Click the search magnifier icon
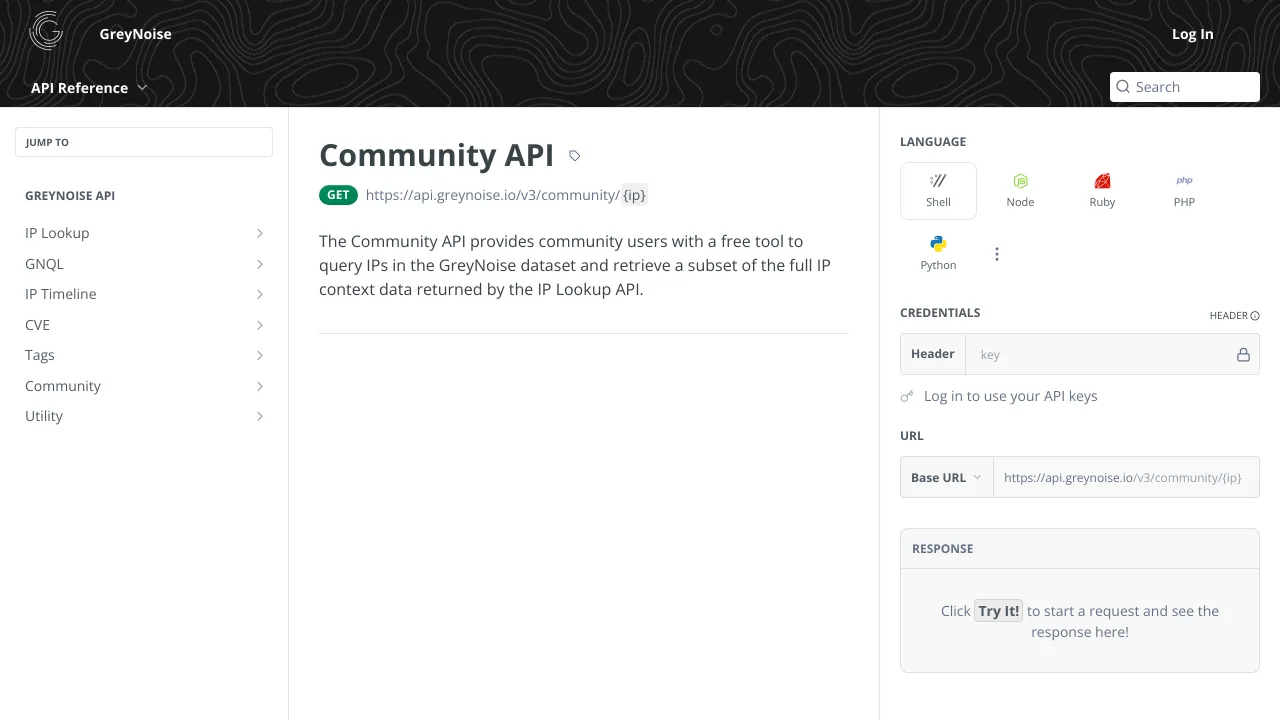The image size is (1280, 720). (1123, 87)
